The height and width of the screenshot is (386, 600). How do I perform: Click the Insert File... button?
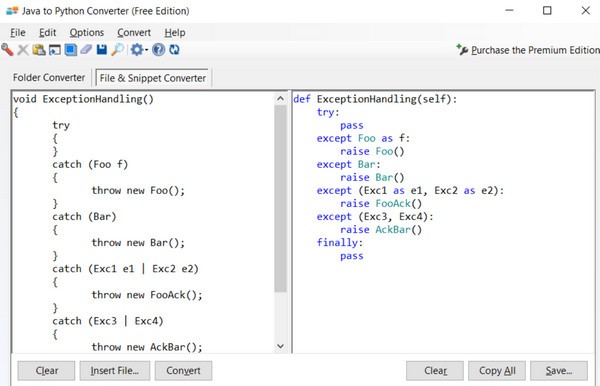[115, 371]
